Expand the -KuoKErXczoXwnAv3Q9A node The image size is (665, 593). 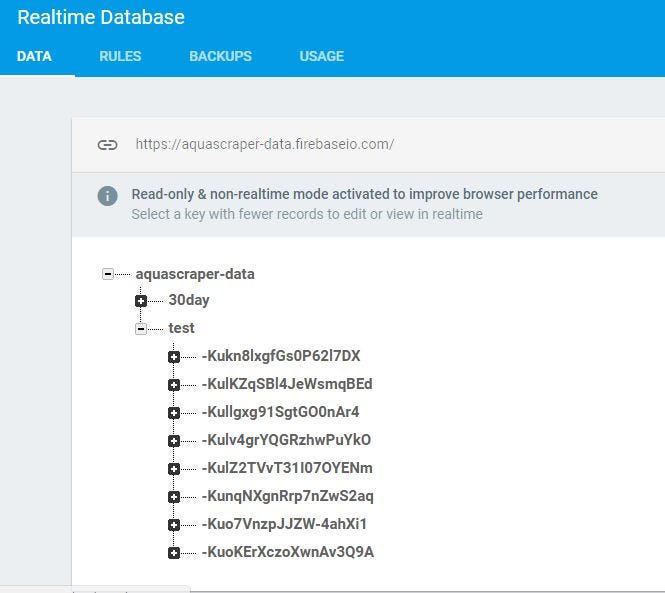[x=174, y=553]
